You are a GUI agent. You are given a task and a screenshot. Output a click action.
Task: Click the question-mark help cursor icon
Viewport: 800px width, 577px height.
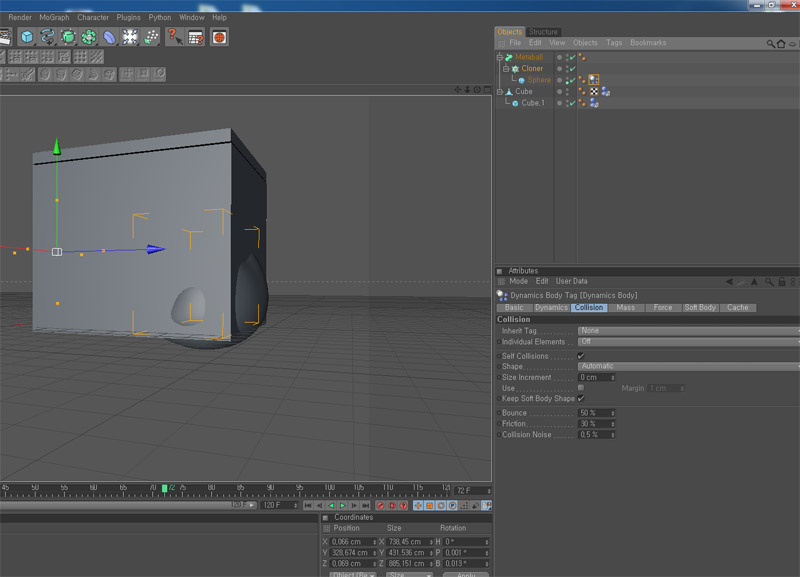(174, 37)
